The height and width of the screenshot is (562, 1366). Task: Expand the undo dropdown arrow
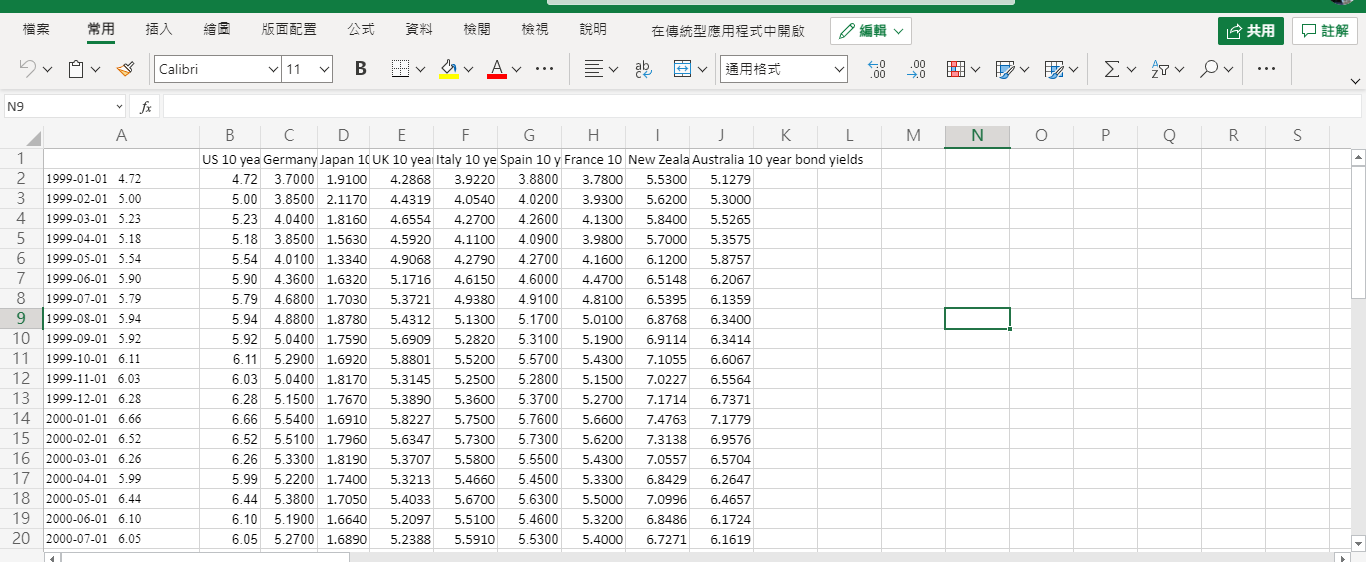tap(47, 70)
